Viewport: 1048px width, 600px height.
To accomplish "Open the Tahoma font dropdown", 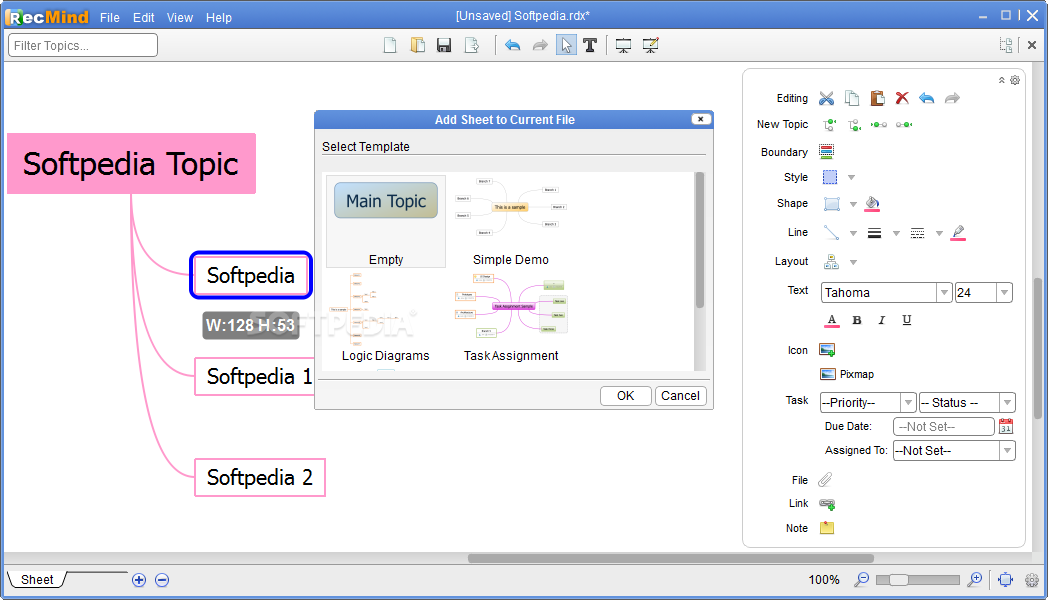I will pyautogui.click(x=944, y=293).
